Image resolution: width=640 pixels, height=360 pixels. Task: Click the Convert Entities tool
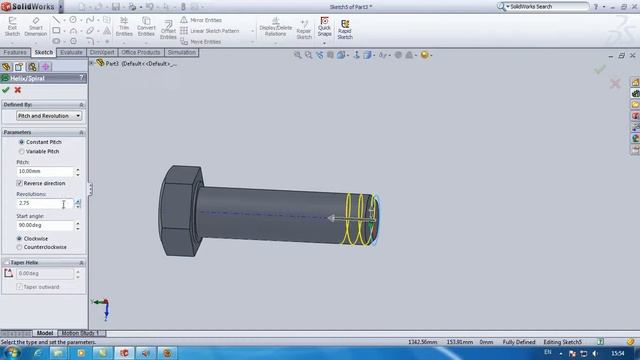(146, 27)
